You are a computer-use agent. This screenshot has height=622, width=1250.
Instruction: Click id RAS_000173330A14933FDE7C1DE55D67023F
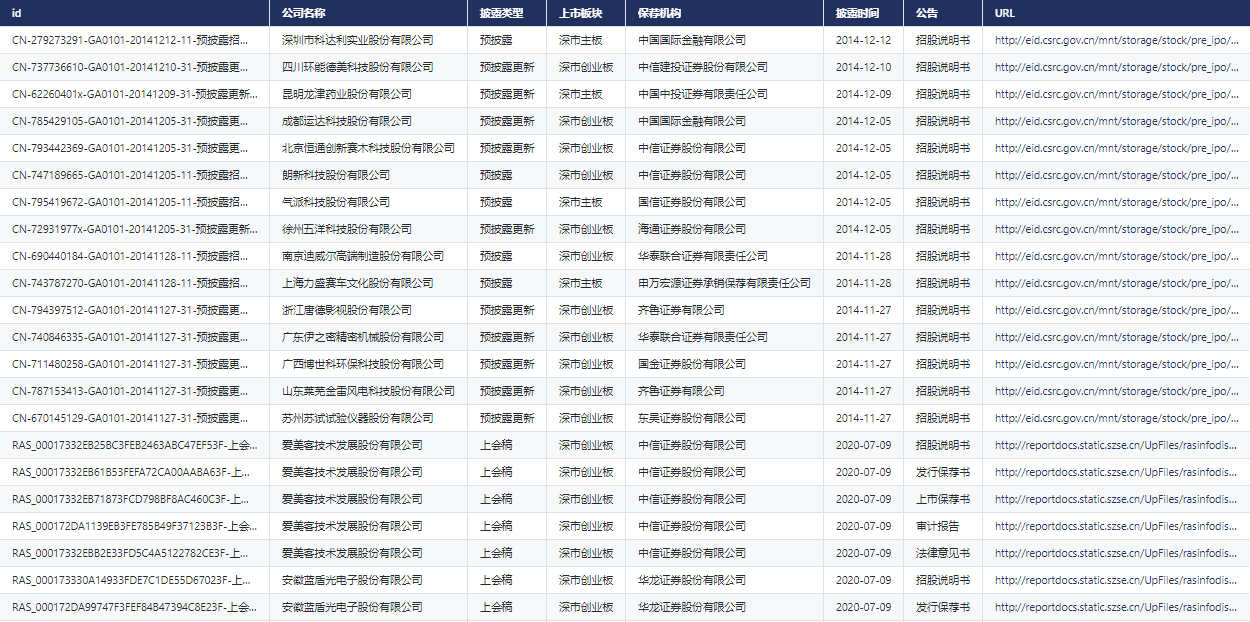pos(131,580)
